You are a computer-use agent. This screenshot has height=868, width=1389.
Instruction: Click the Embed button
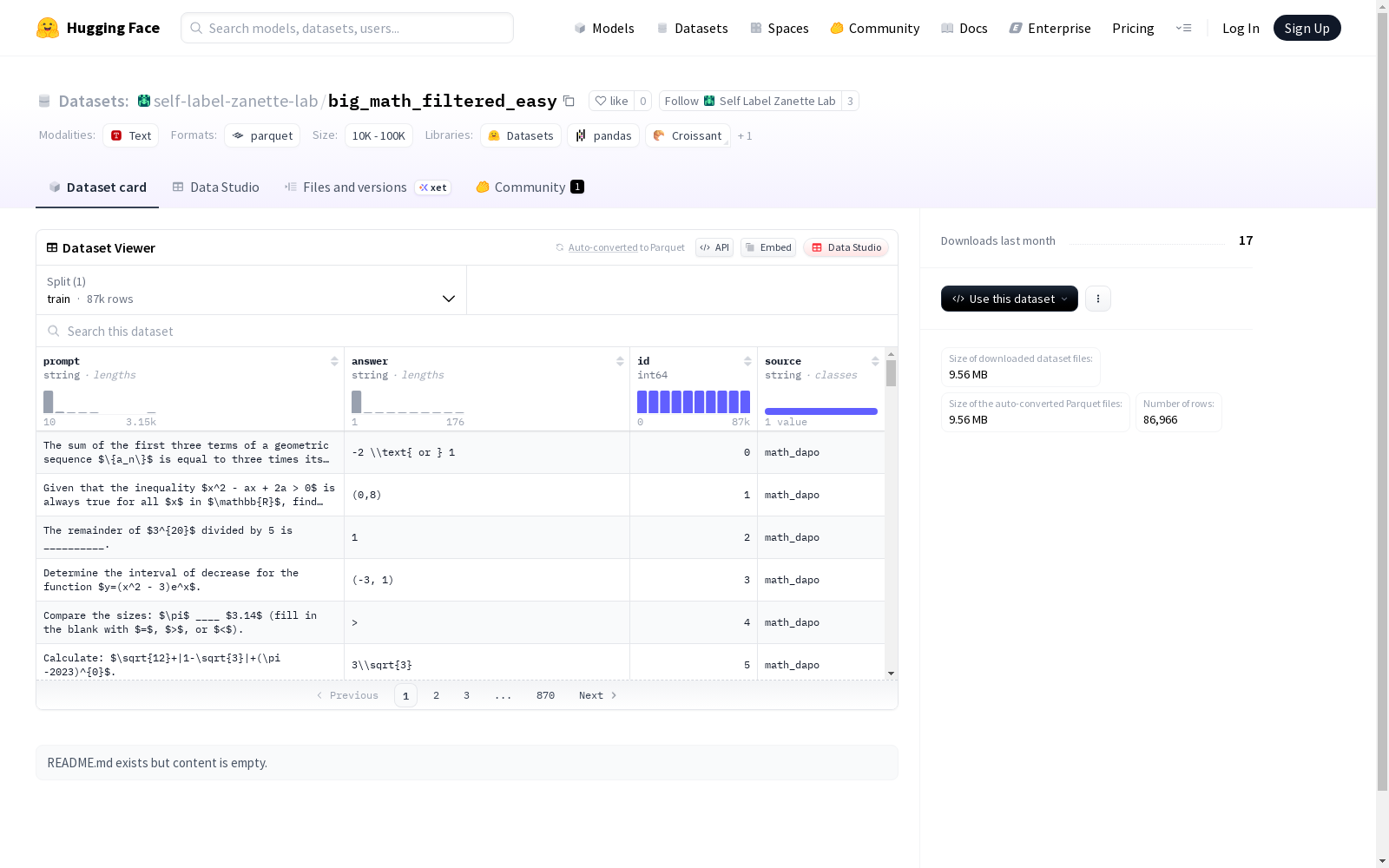tap(768, 247)
